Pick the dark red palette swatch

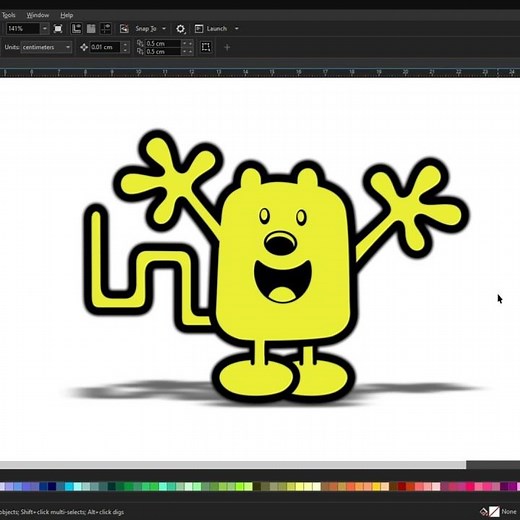click(x=402, y=487)
